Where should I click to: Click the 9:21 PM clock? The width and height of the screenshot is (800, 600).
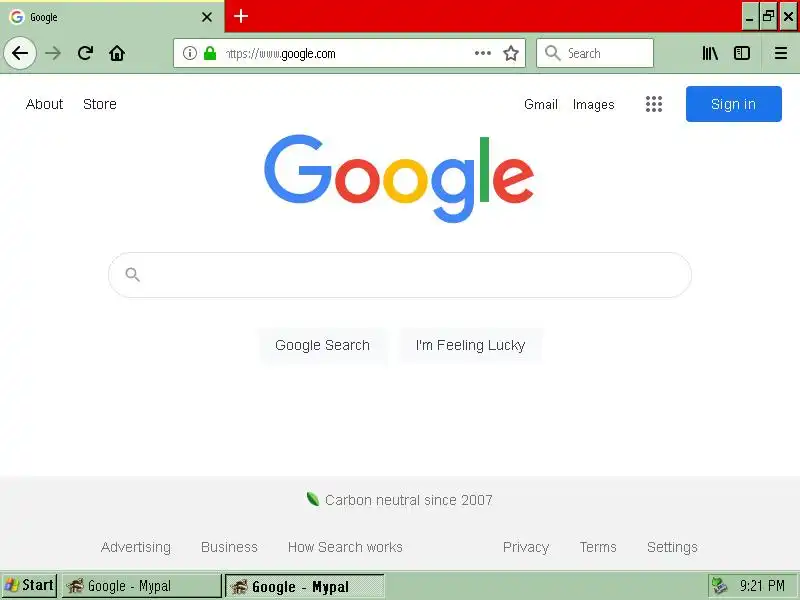[x=762, y=586]
